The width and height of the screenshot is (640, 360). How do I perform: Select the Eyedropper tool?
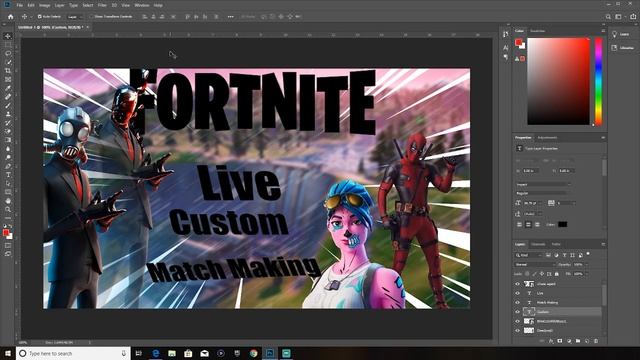(x=8, y=88)
